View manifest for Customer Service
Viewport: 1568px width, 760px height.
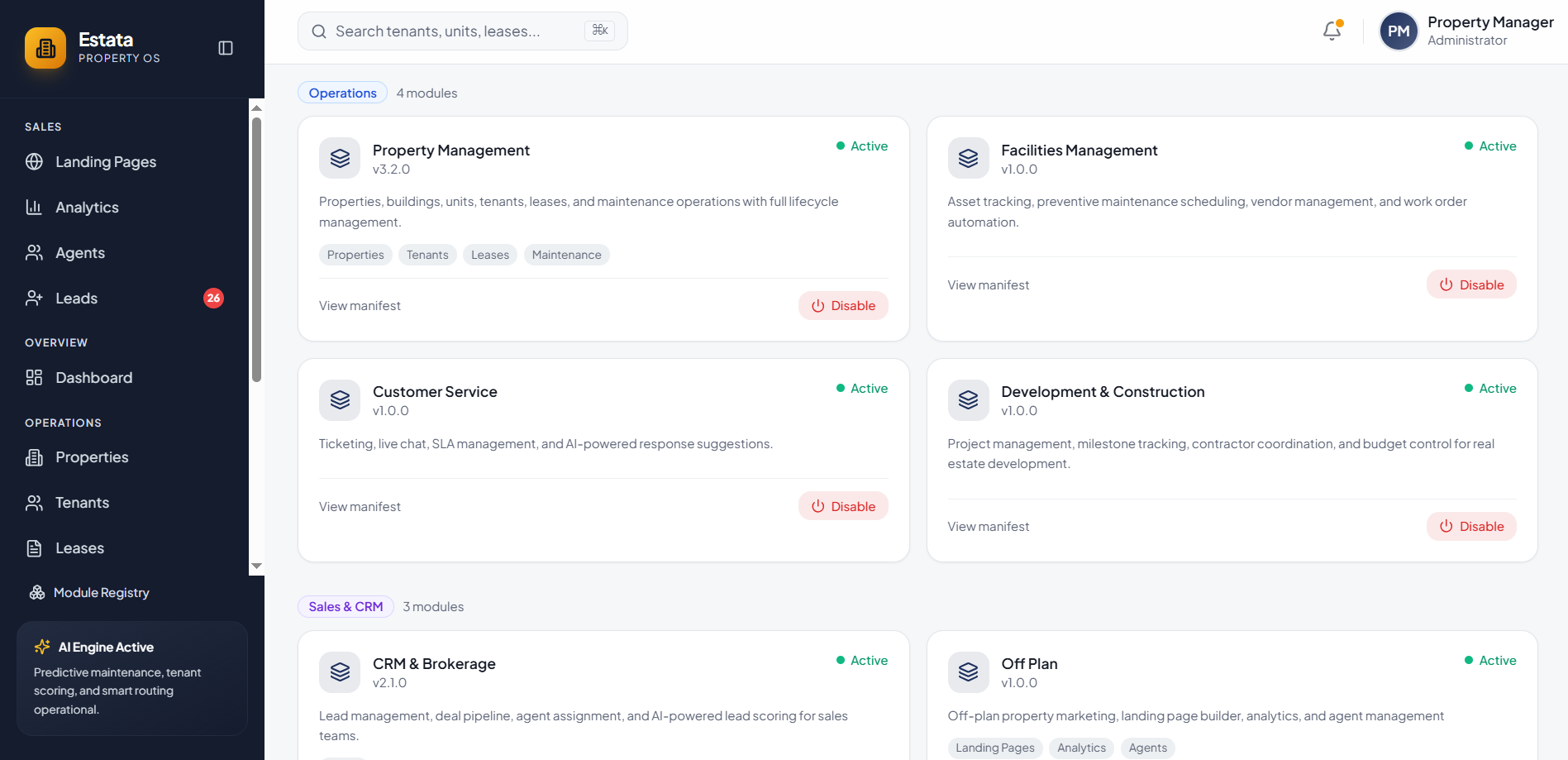(x=360, y=506)
